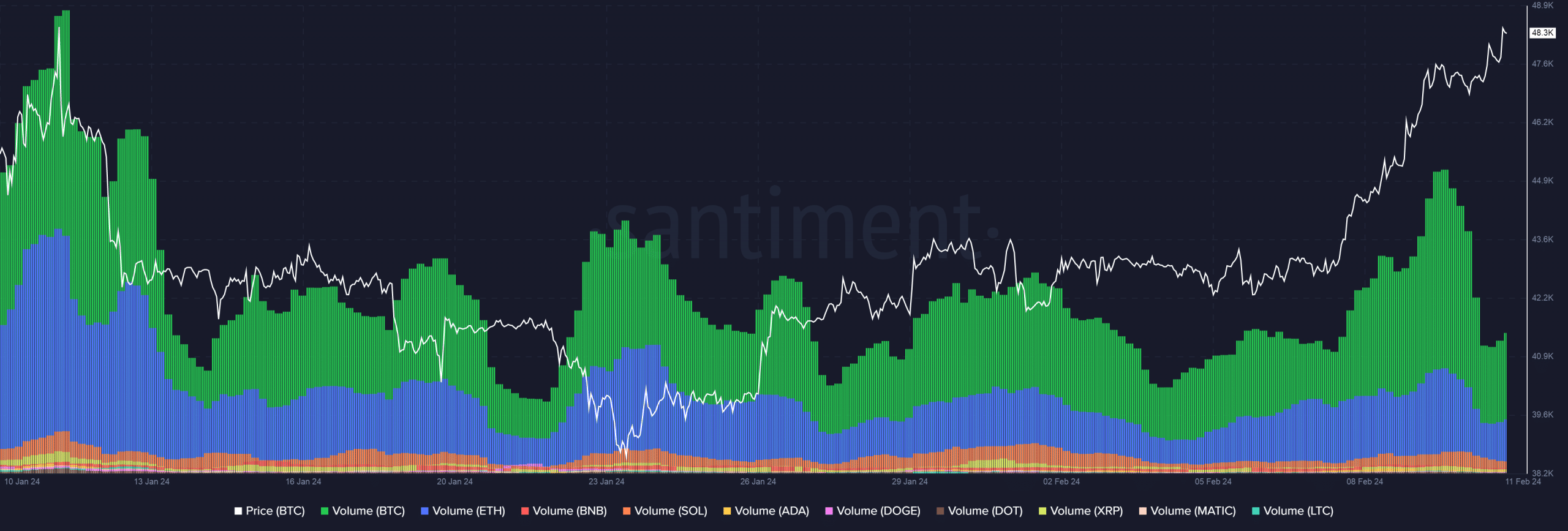This screenshot has width=1568, height=531.
Task: Click the 42.2K price axis label
Action: [1542, 298]
